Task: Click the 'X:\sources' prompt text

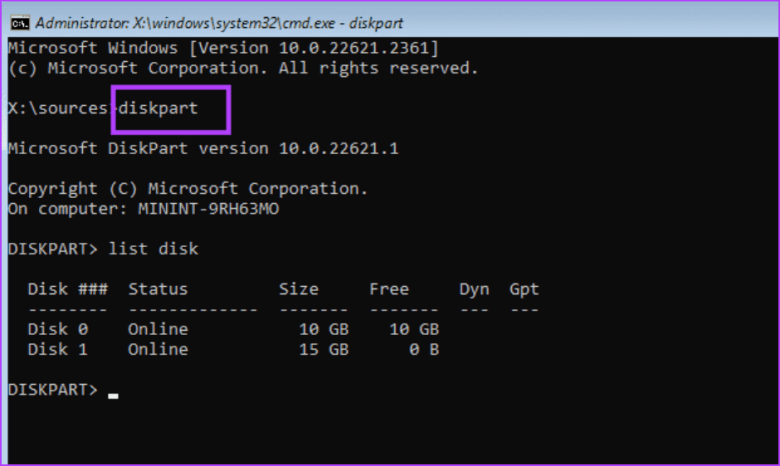Action: [58, 108]
